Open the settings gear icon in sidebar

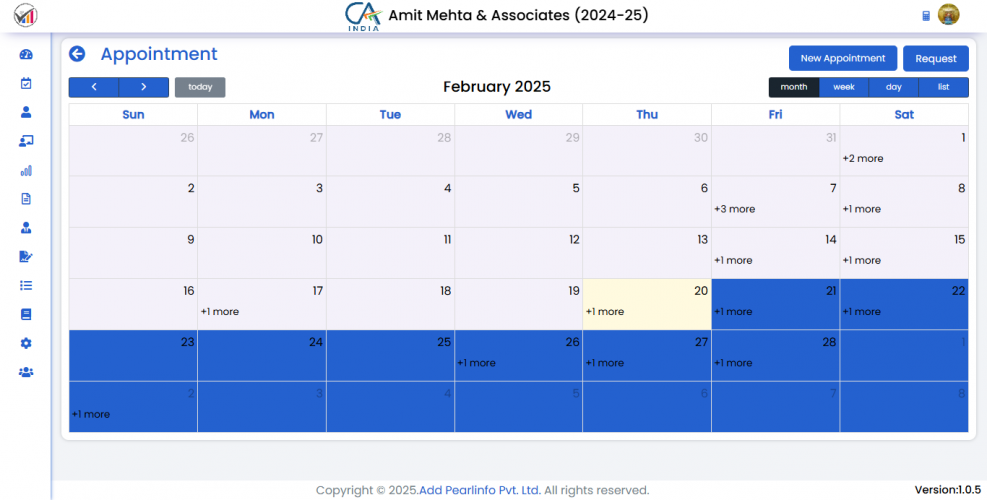(26, 343)
